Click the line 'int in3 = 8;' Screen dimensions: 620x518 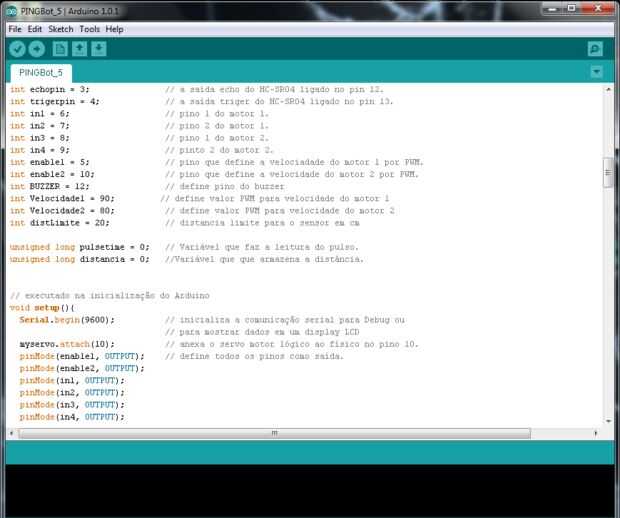coord(40,138)
